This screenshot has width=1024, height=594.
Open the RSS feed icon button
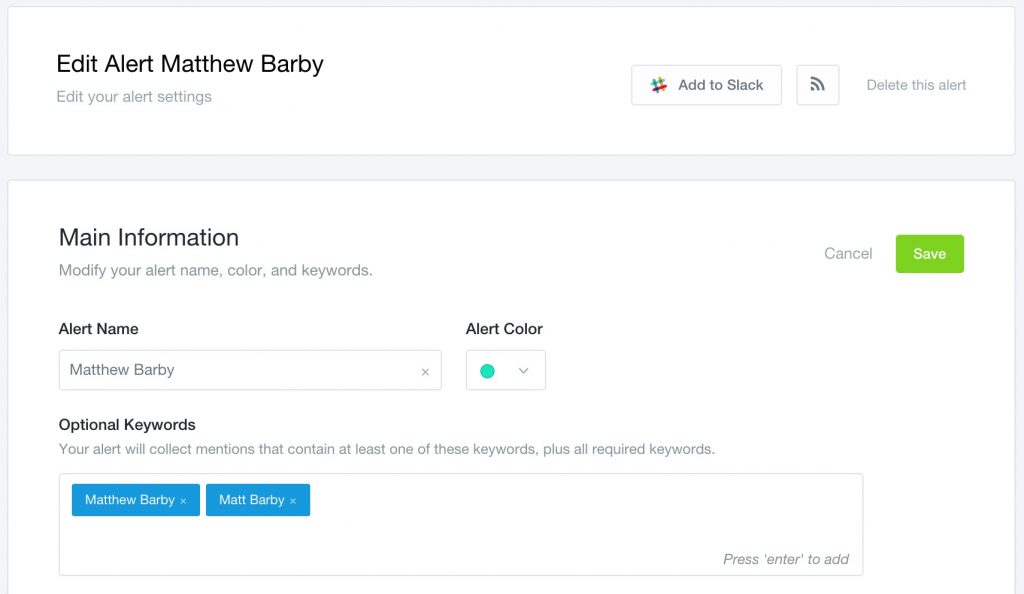pyautogui.click(x=817, y=85)
